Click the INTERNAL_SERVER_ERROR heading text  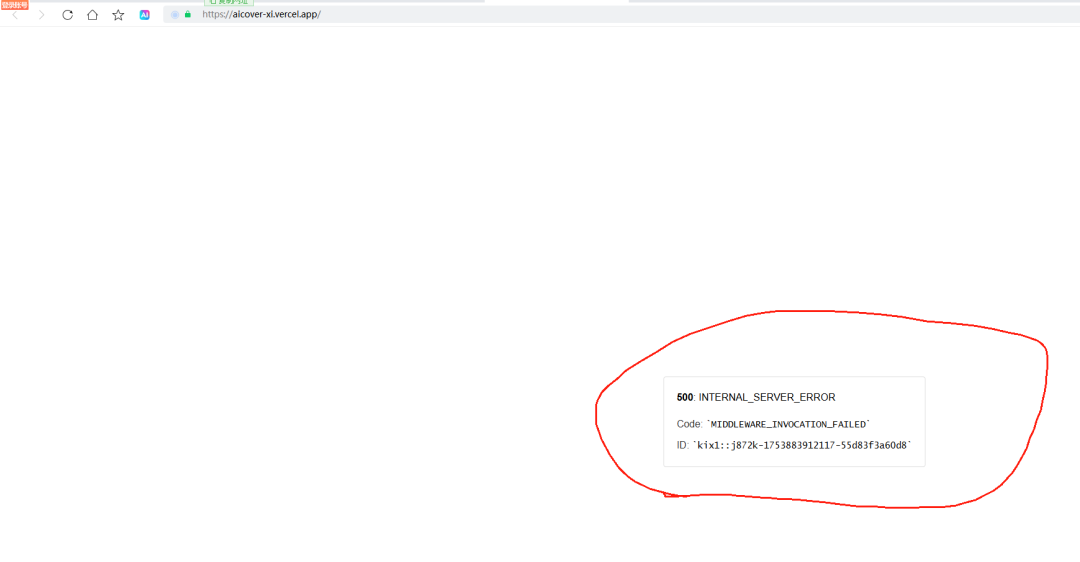(x=767, y=397)
